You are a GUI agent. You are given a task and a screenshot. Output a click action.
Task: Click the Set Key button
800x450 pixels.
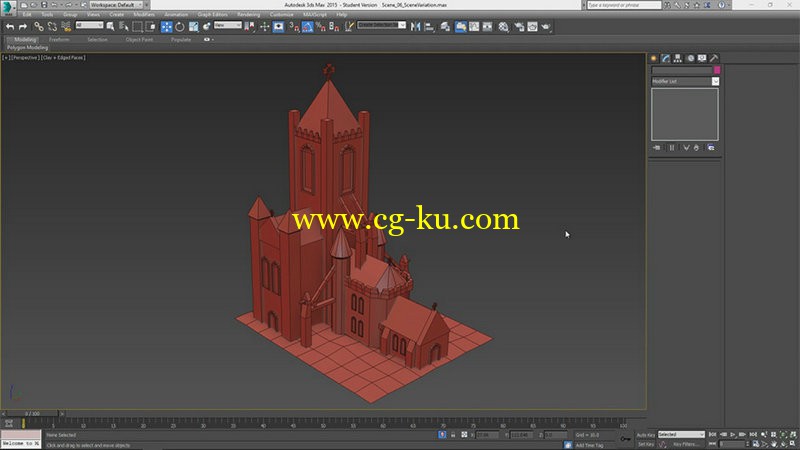point(645,444)
